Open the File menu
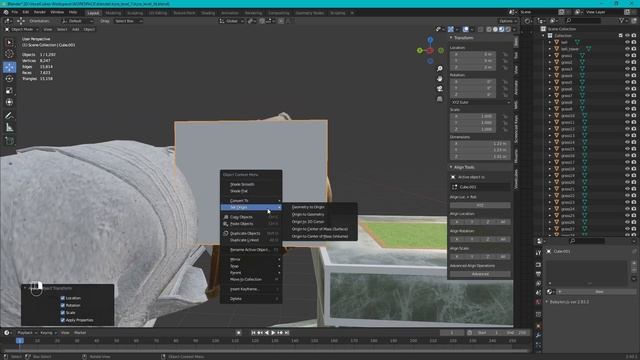This screenshot has width=640, height=360. [x=15, y=12]
